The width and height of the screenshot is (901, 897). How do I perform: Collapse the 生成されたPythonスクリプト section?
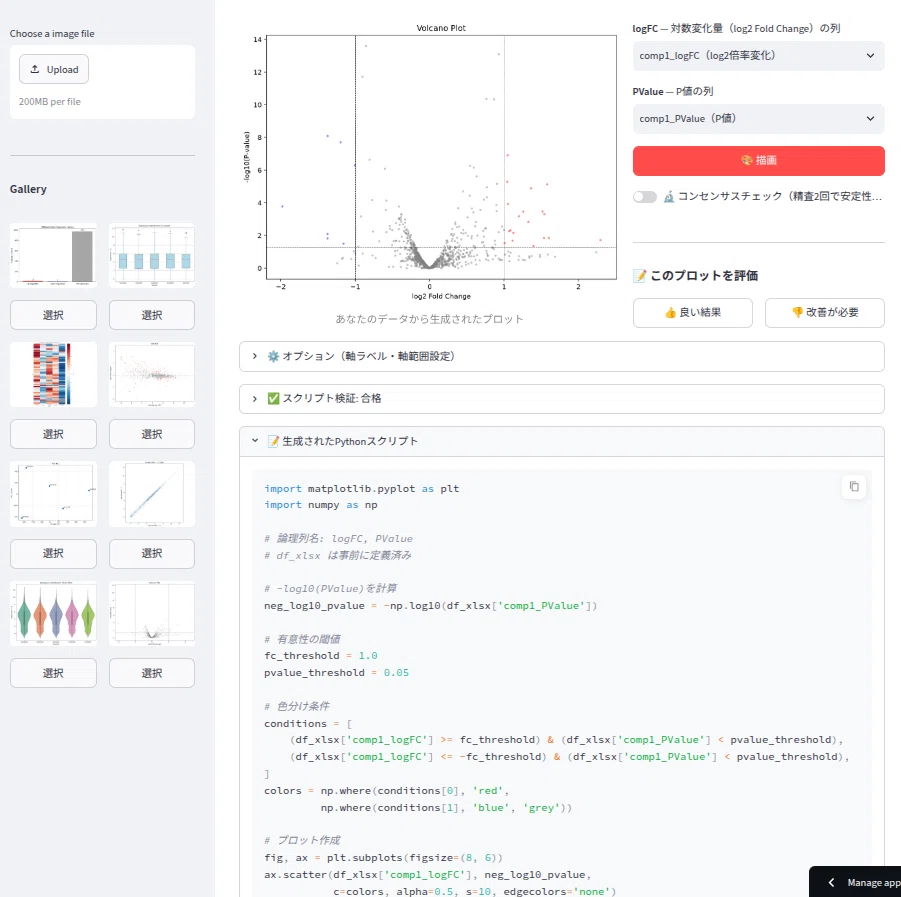[561, 441]
